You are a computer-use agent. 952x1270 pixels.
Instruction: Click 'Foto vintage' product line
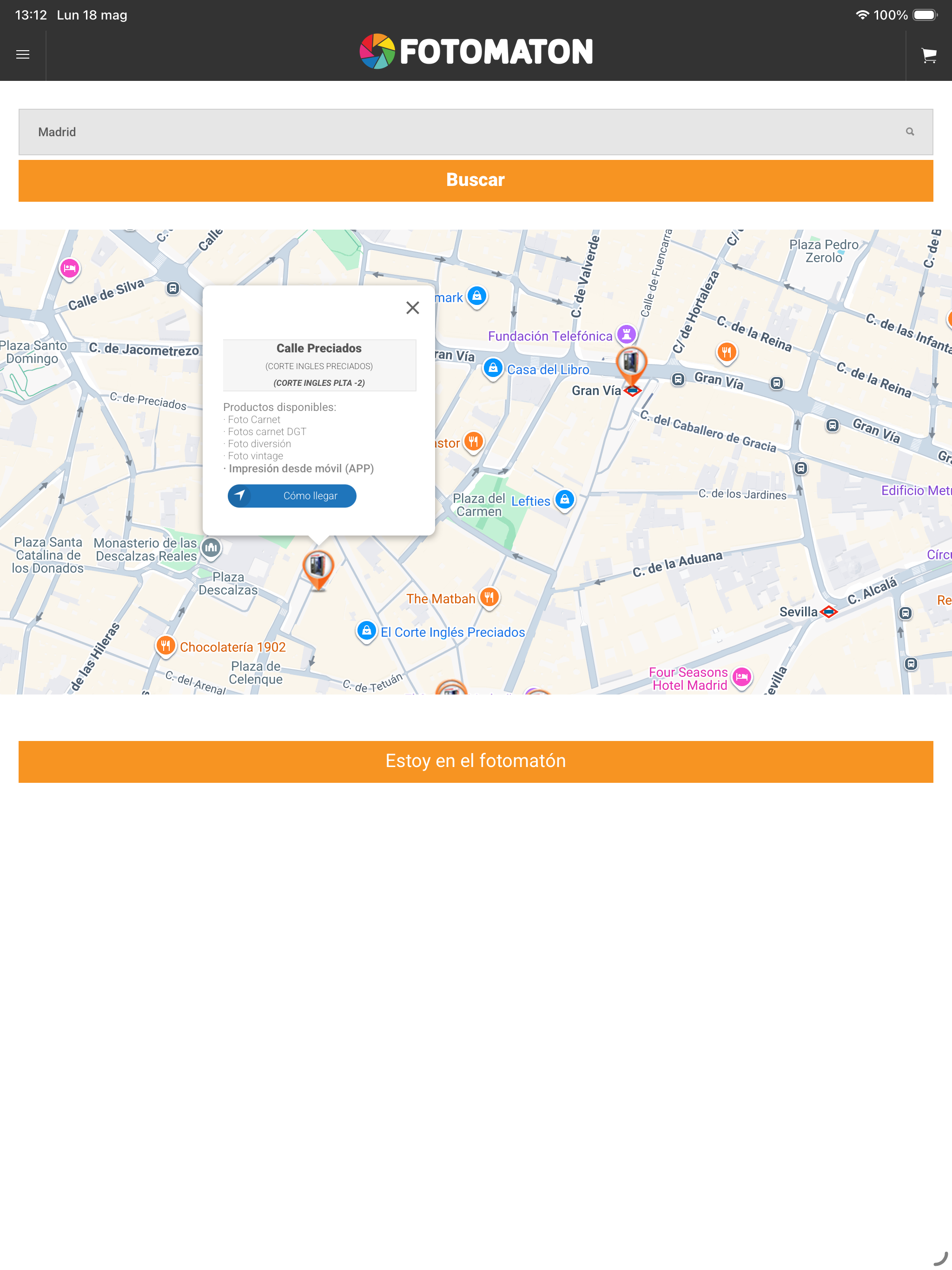[x=253, y=456]
